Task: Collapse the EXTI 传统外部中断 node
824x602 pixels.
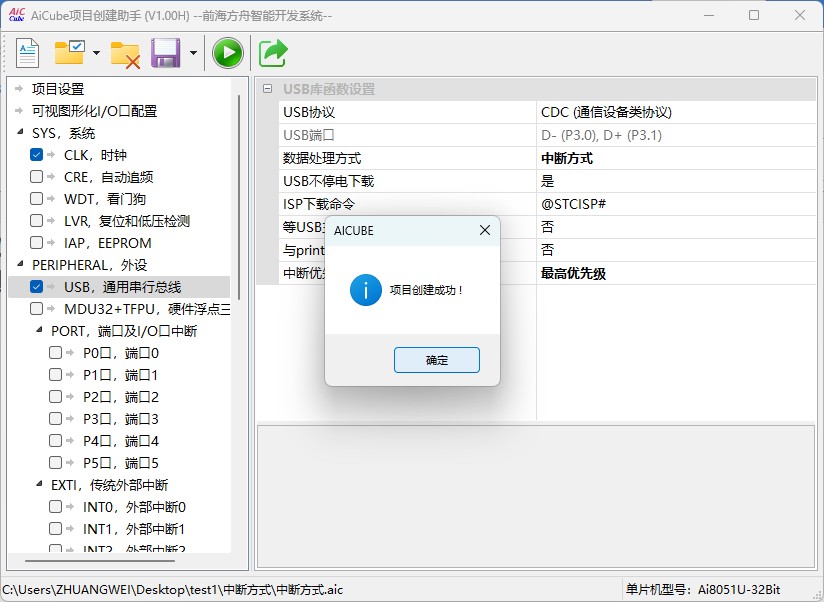Action: pyautogui.click(x=39, y=484)
